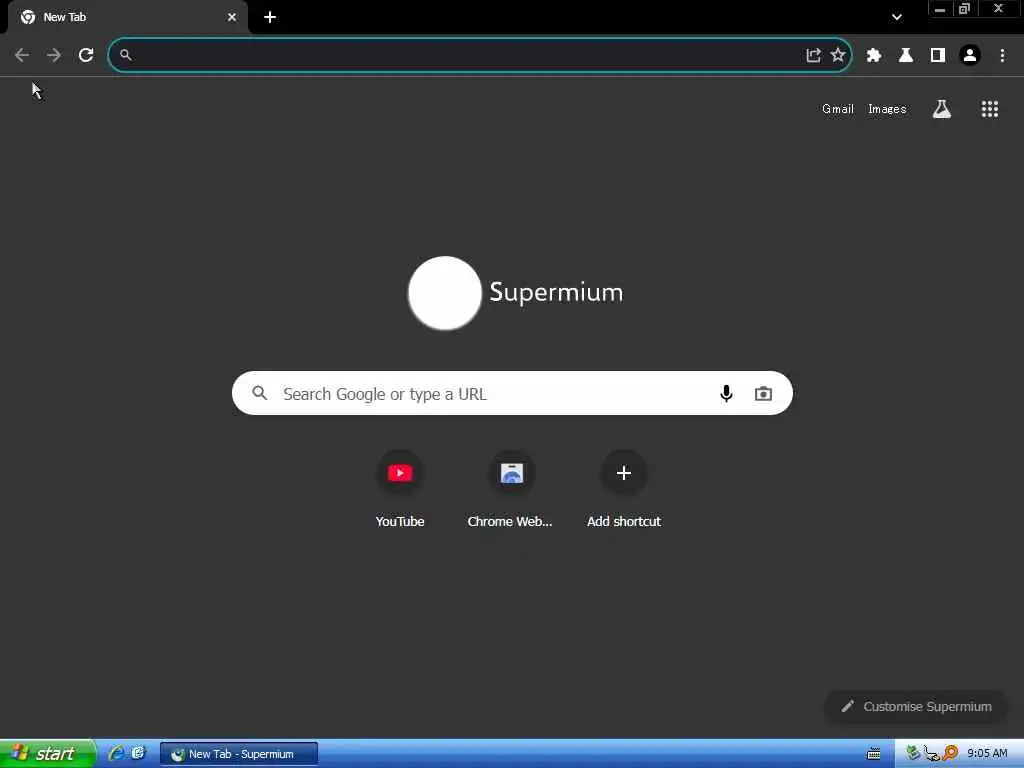Click the on-screen keyboard tray icon

(x=874, y=754)
